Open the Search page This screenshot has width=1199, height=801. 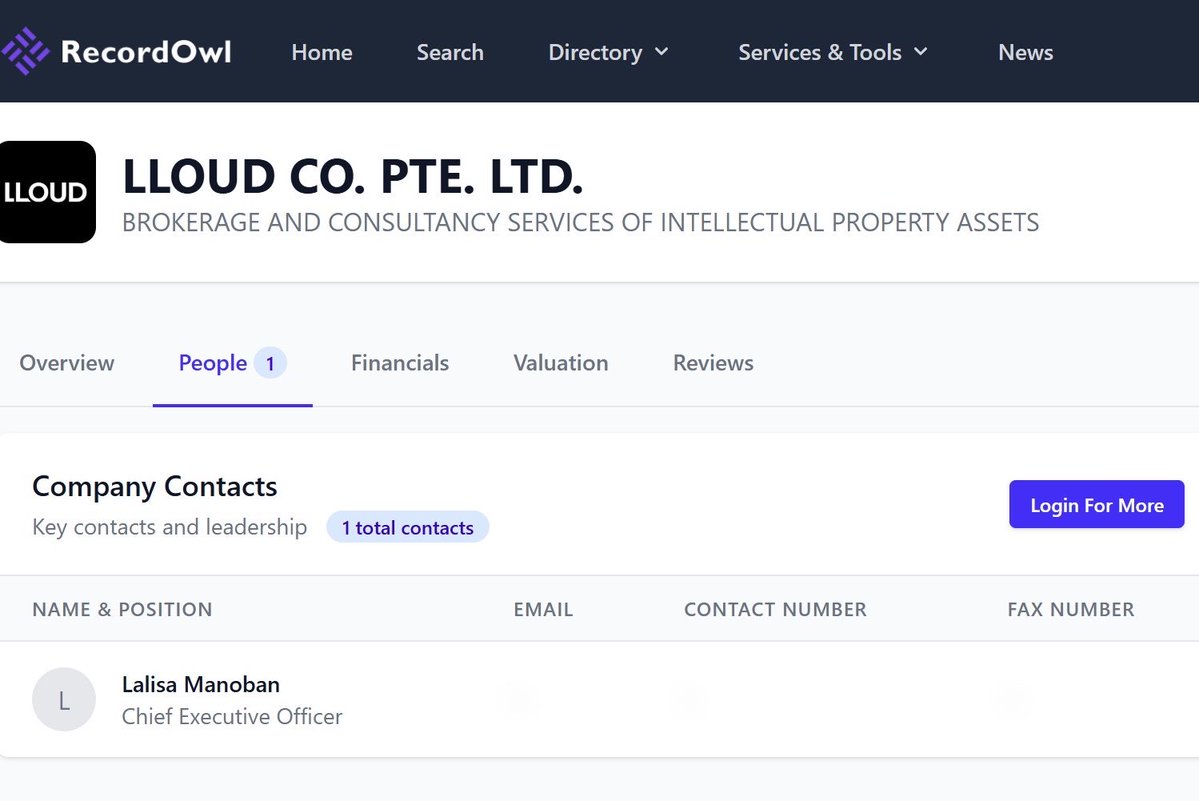click(450, 52)
